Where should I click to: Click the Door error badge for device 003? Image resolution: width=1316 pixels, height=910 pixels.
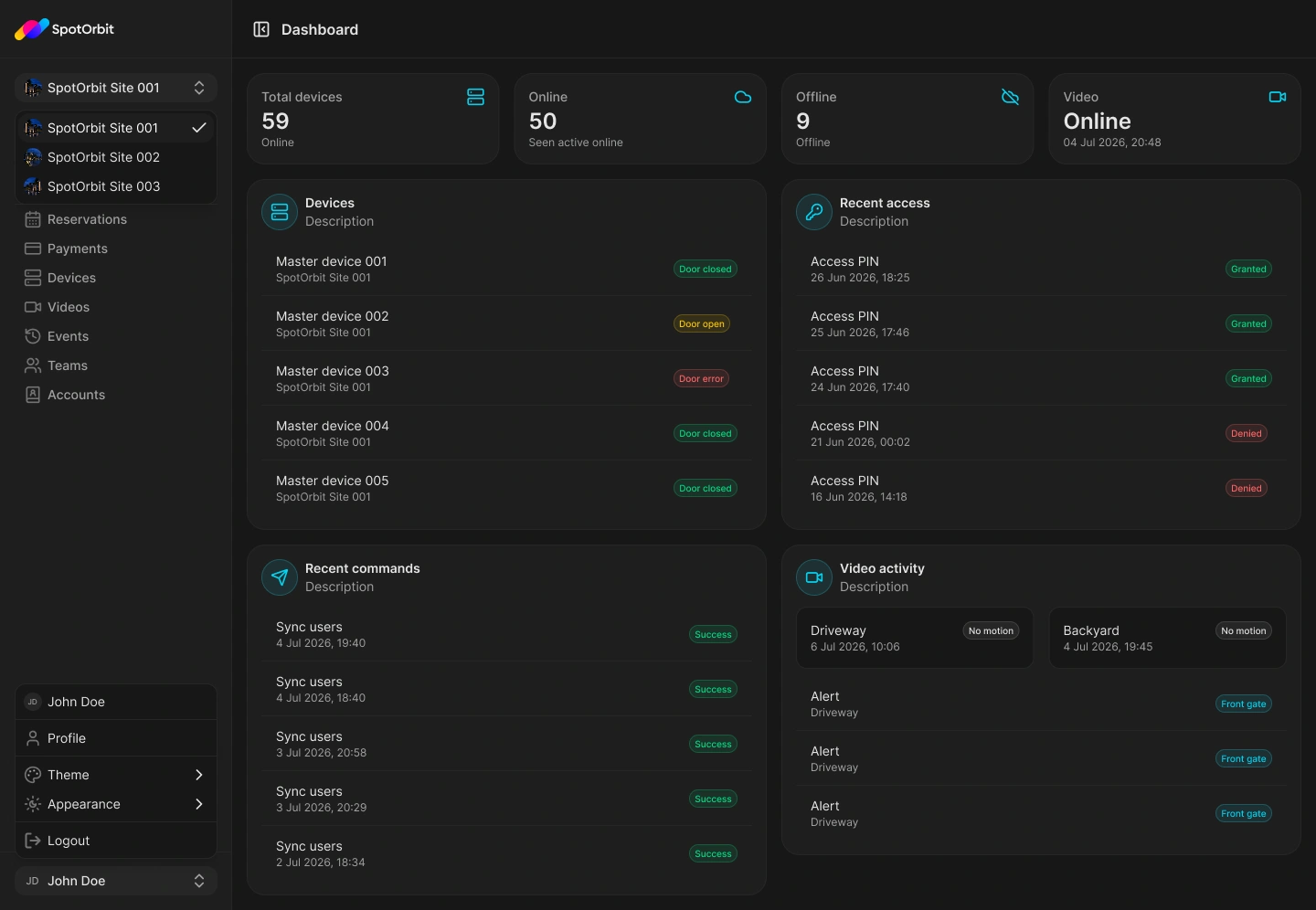click(x=701, y=378)
